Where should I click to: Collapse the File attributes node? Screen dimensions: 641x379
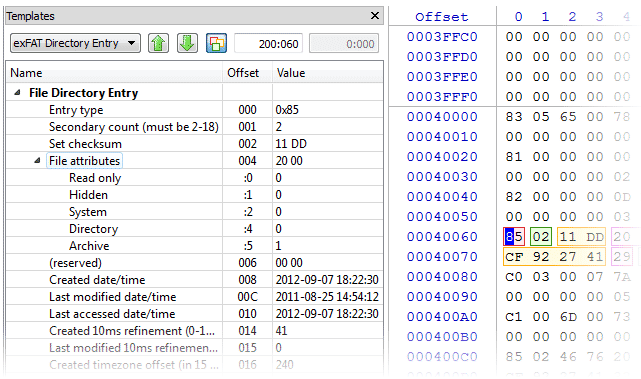37,161
